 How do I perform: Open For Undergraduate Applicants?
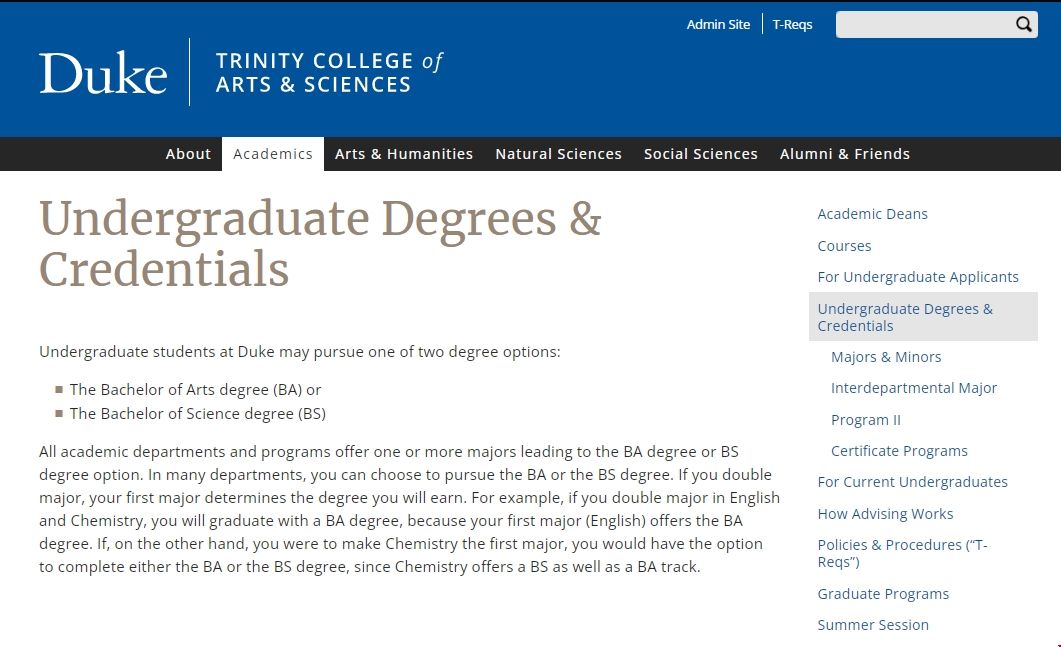(x=918, y=276)
